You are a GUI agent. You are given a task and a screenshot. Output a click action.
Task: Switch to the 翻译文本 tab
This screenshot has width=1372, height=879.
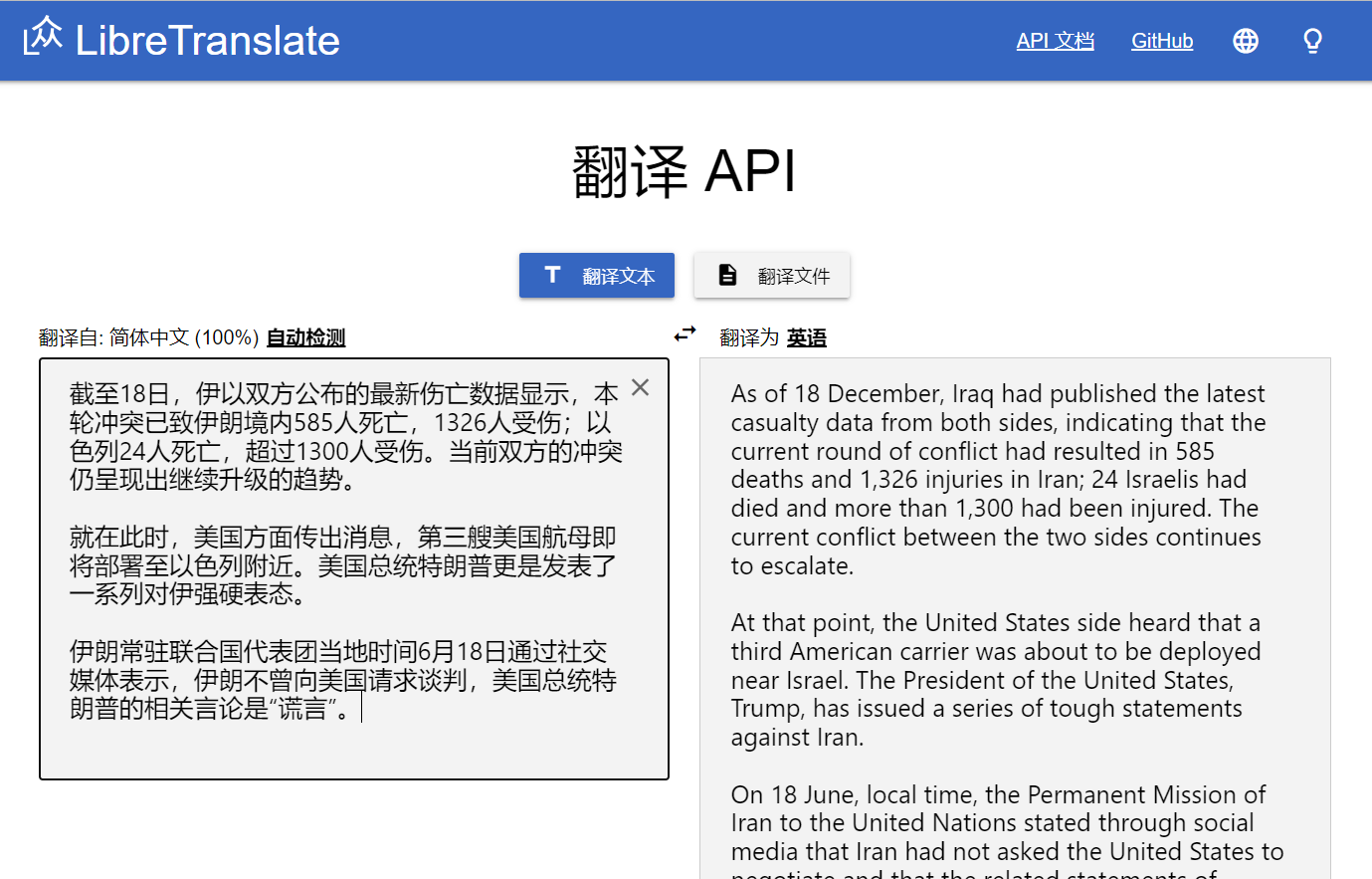click(x=597, y=276)
